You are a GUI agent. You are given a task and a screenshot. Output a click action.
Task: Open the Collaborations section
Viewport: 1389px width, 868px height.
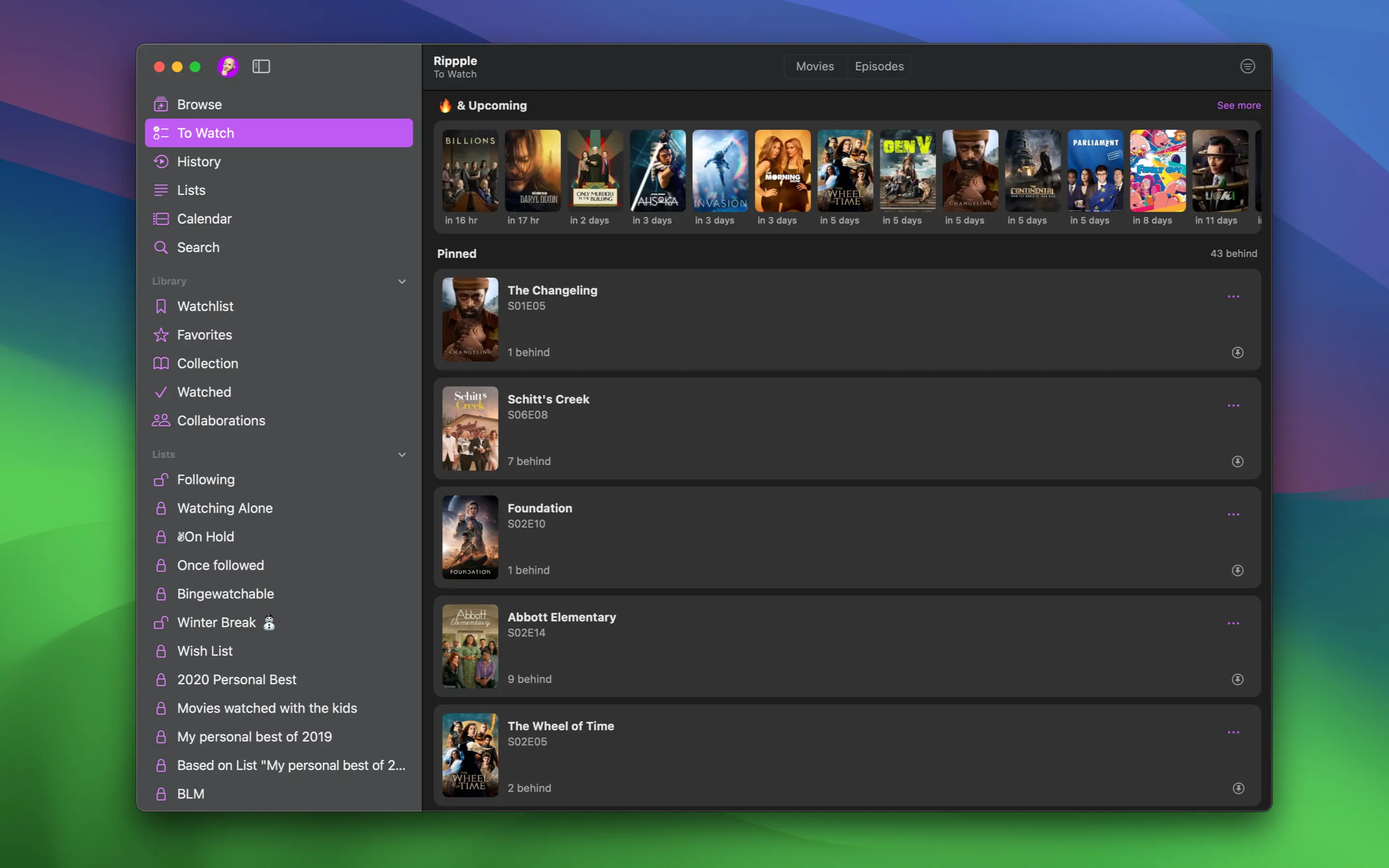tap(221, 421)
